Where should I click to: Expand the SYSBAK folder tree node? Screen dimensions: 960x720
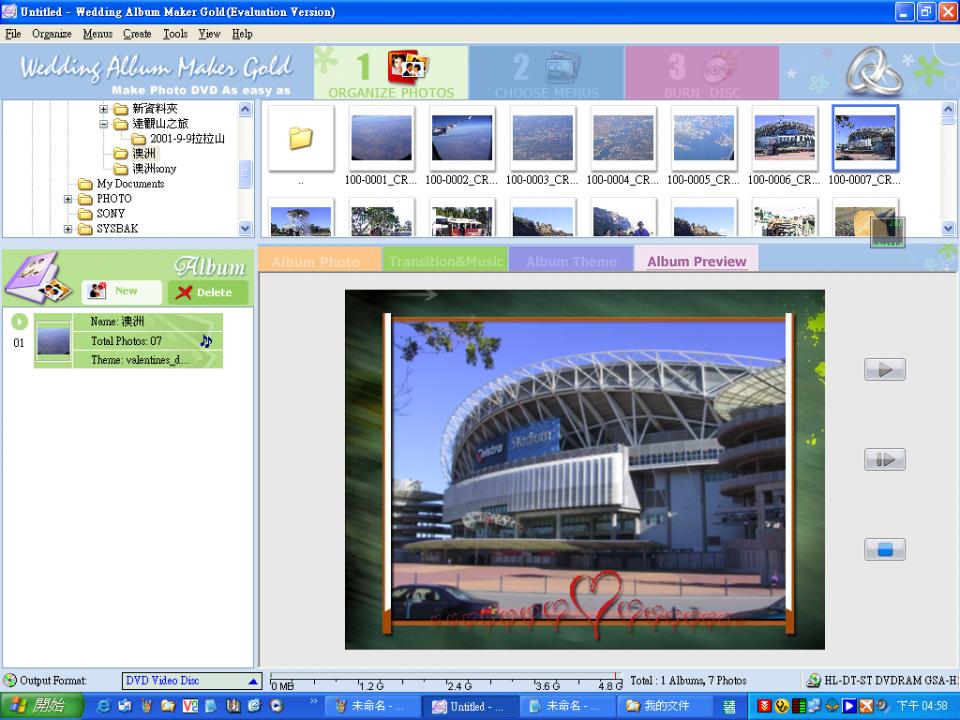[x=69, y=229]
